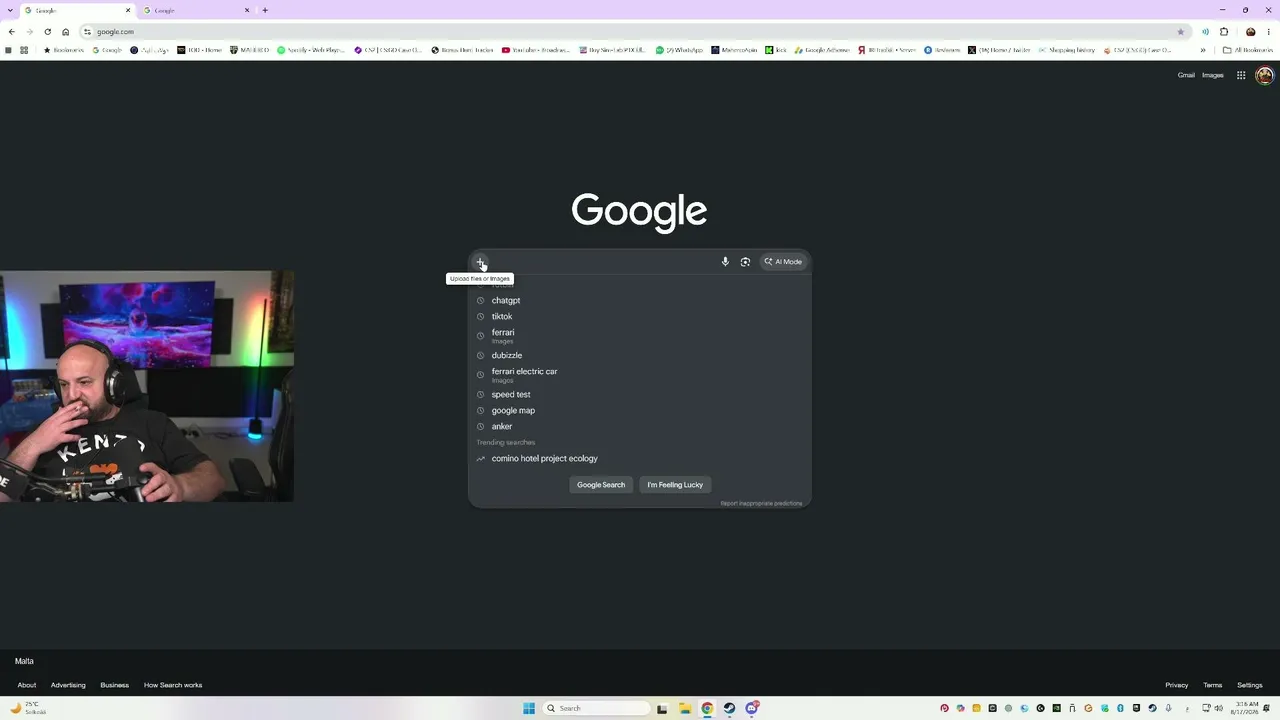Open the Spotify Web Player bookmark
This screenshot has width=1280, height=720.
click(311, 50)
